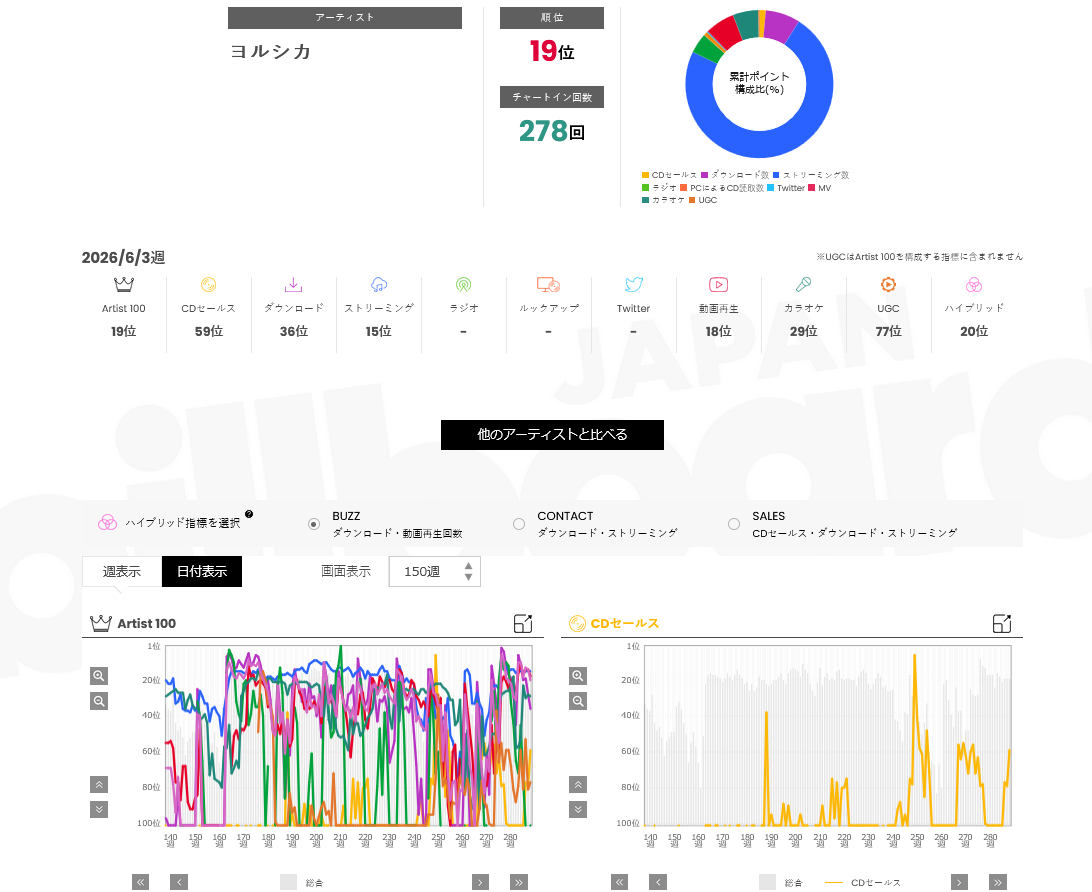Image resolution: width=1092 pixels, height=892 pixels.
Task: Click the ストリーミング cloud icon
Action: pyautogui.click(x=379, y=284)
